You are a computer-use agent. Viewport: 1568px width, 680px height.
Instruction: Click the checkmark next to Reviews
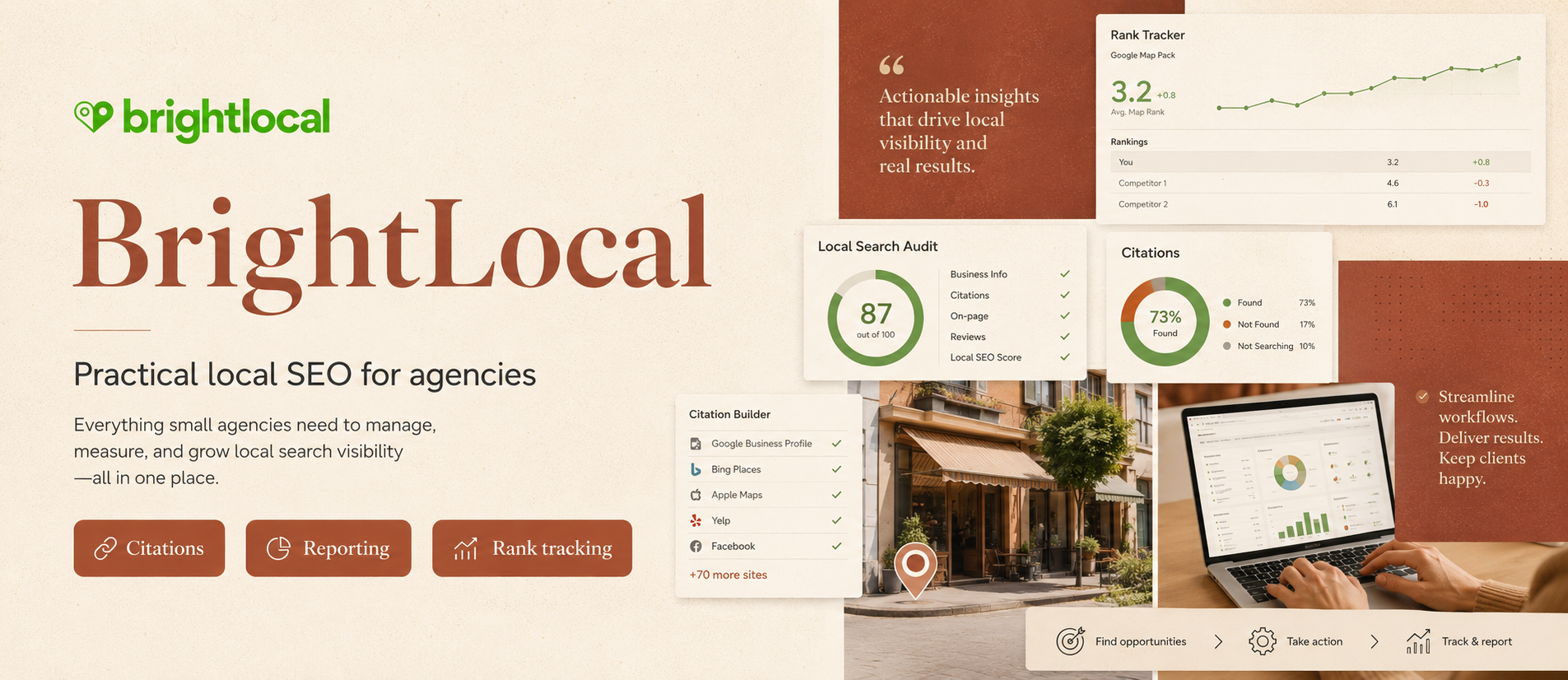coord(1065,337)
